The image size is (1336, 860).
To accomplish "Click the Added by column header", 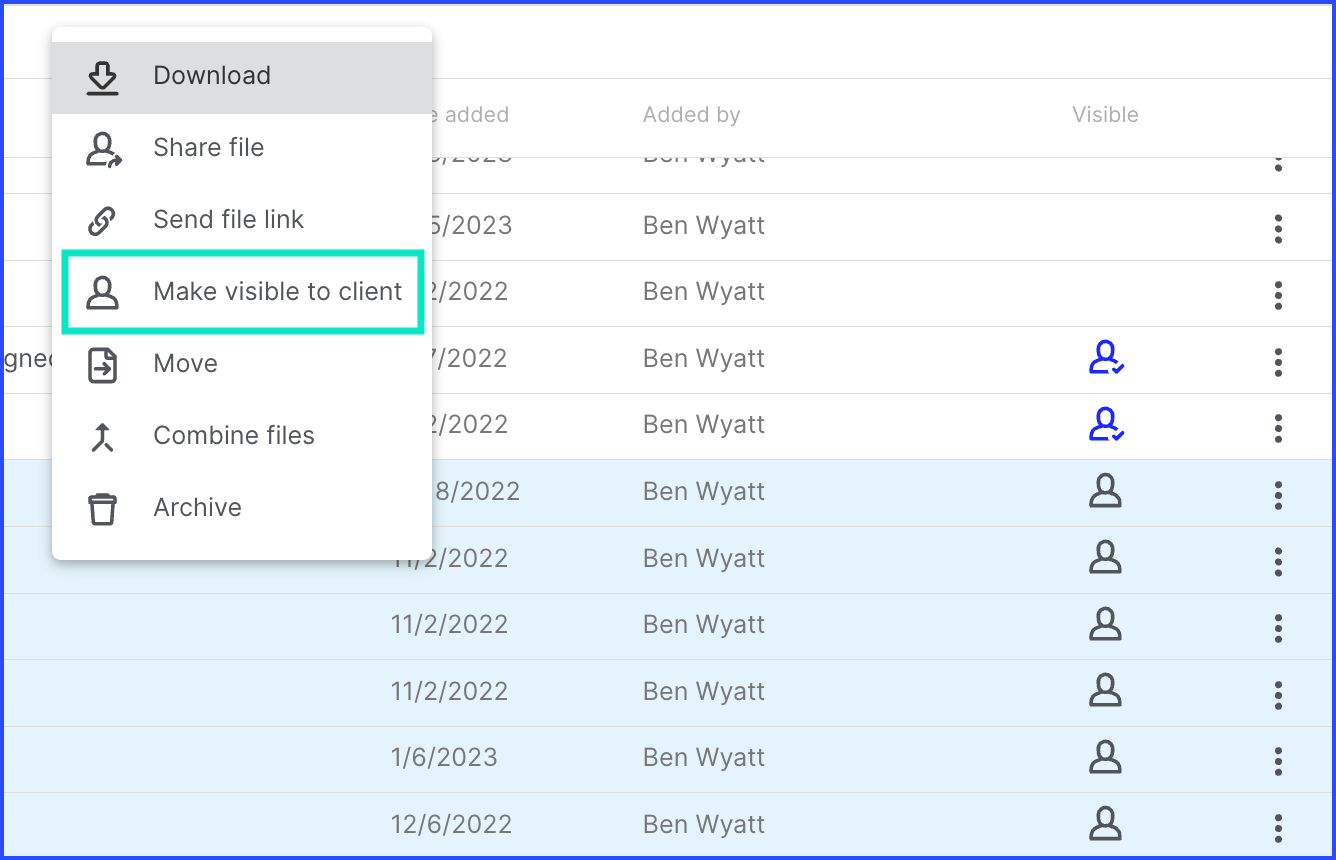I will click(x=691, y=115).
